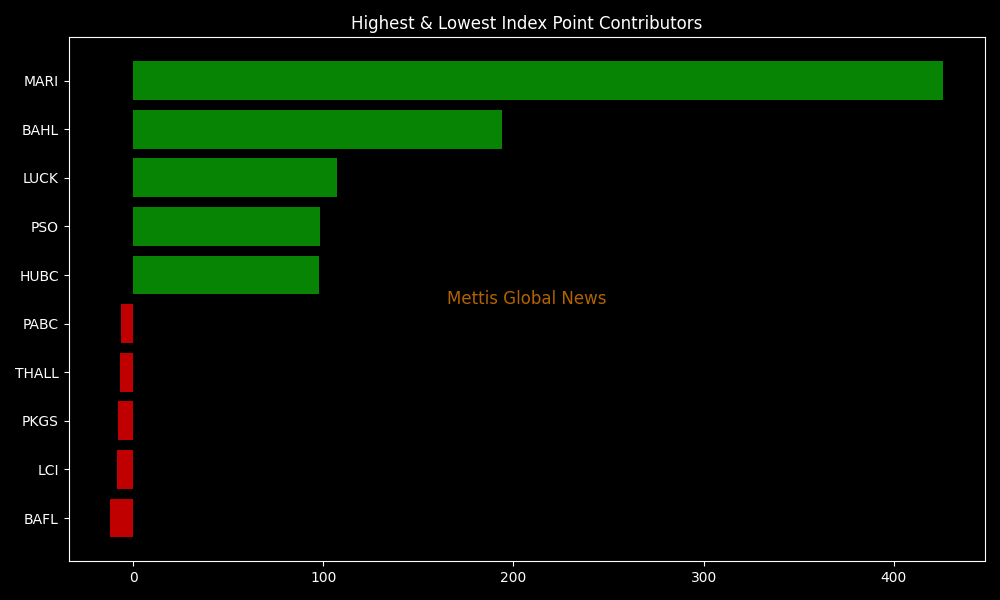1000x600 pixels.
Task: Click the PSO green bar
Action: (x=226, y=226)
